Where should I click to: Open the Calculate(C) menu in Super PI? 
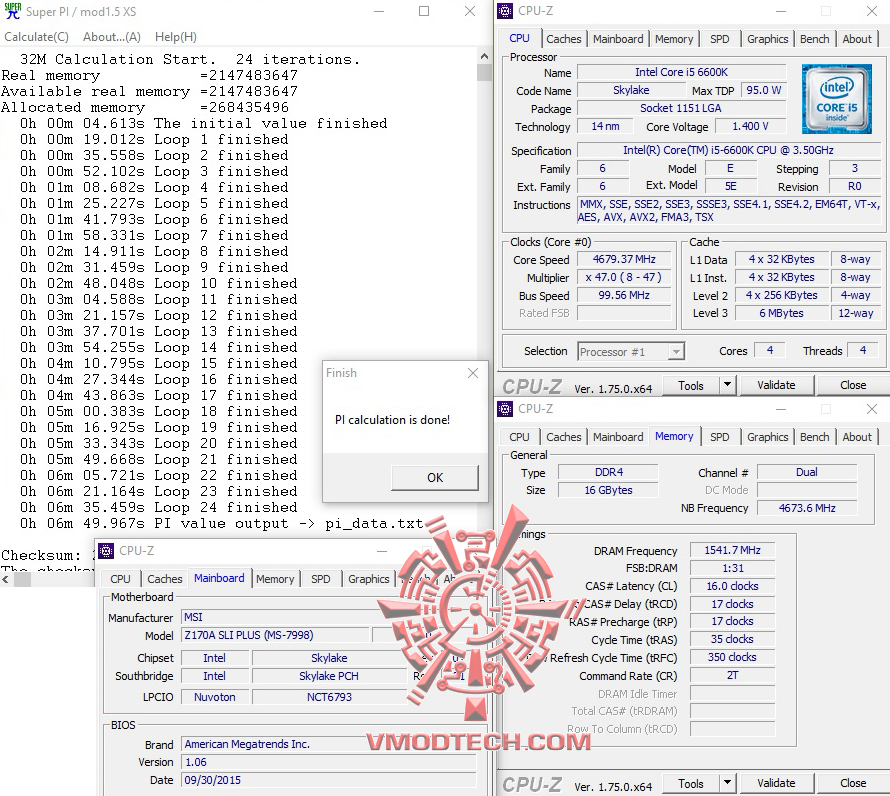[x=36, y=37]
